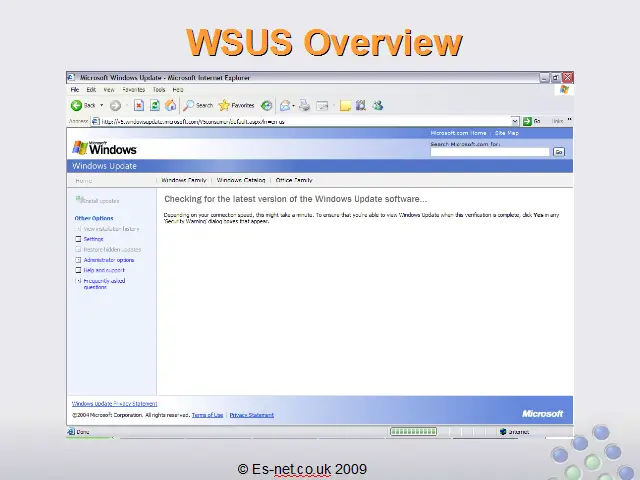This screenshot has width=640, height=480.
Task: Click the Research toolbar icon
Action: point(361,106)
